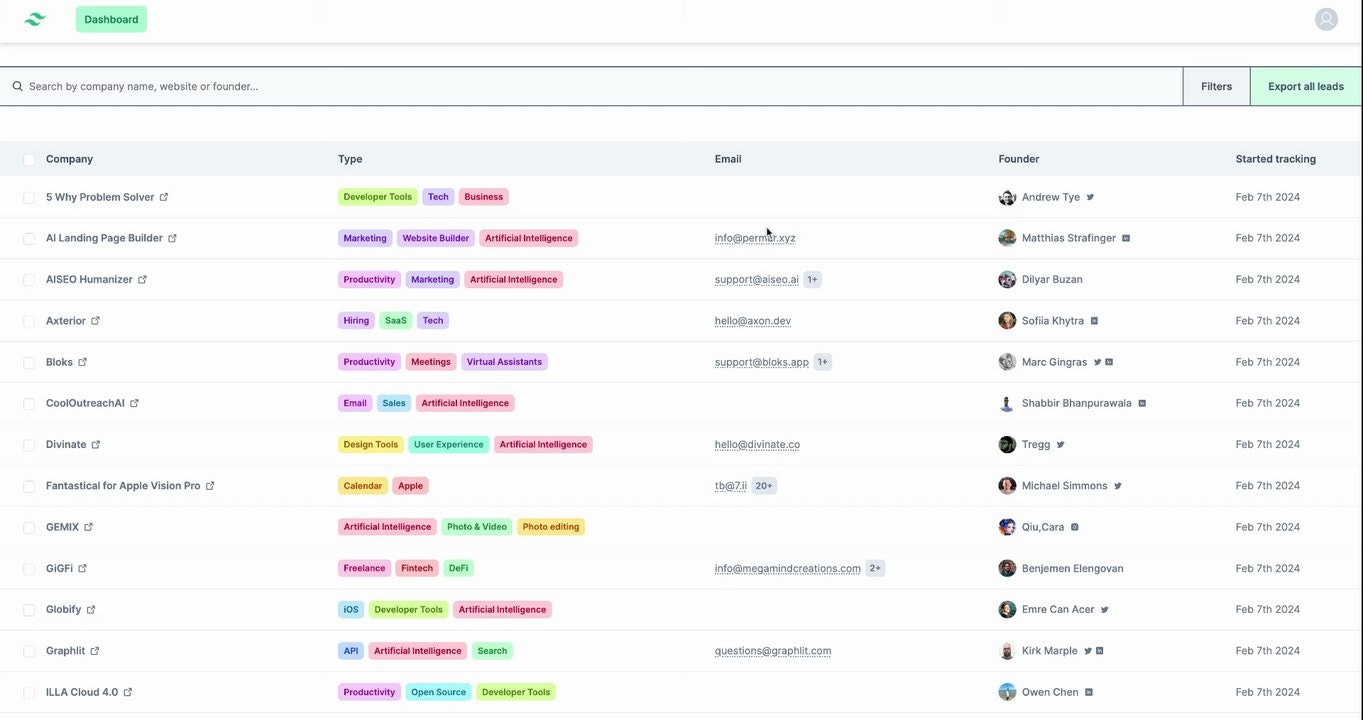
Task: Show the 2+ more emails for GiGFi
Action: click(875, 569)
